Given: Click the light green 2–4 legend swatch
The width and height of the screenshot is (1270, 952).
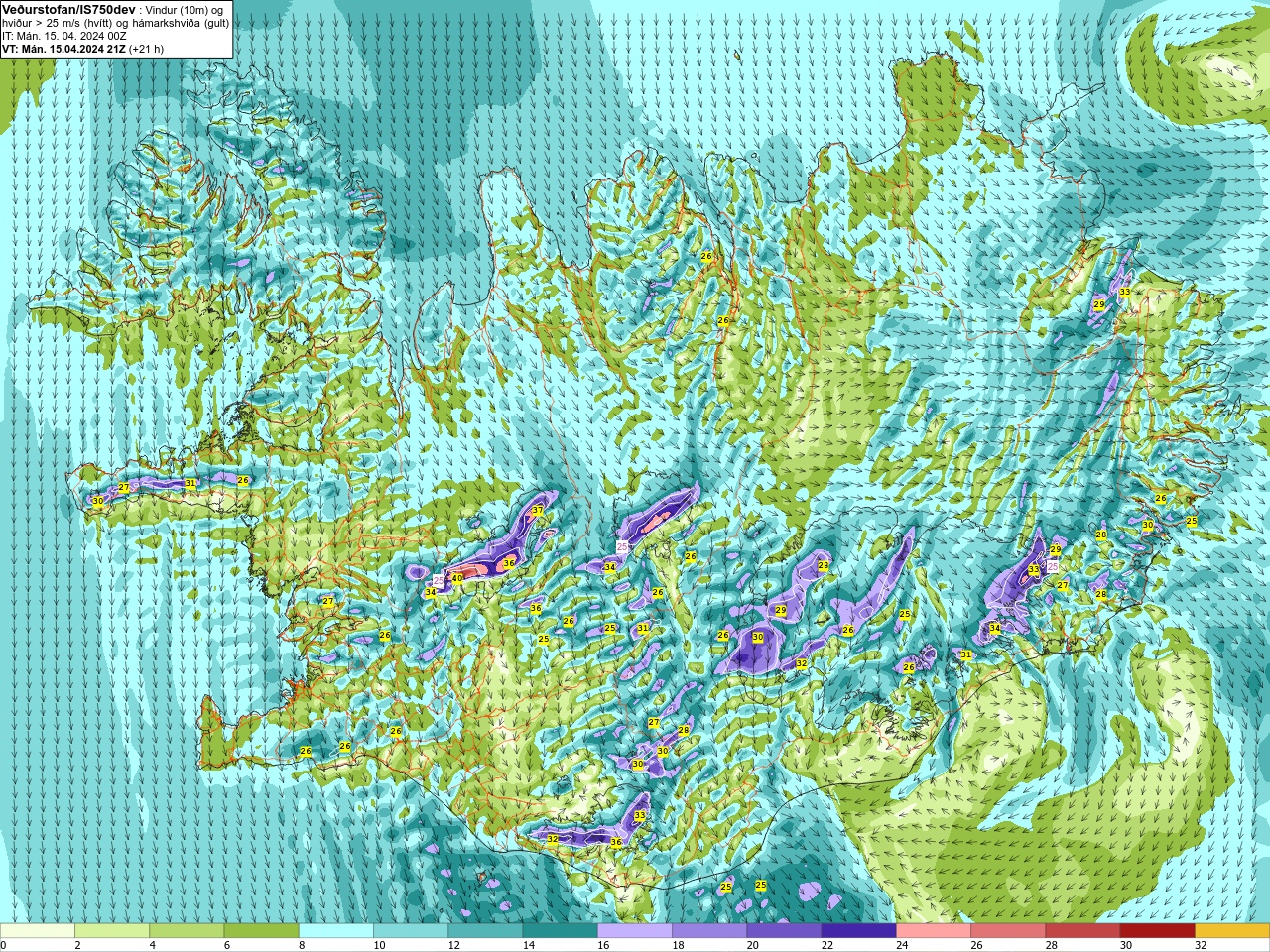Looking at the screenshot, I should 112,931.
